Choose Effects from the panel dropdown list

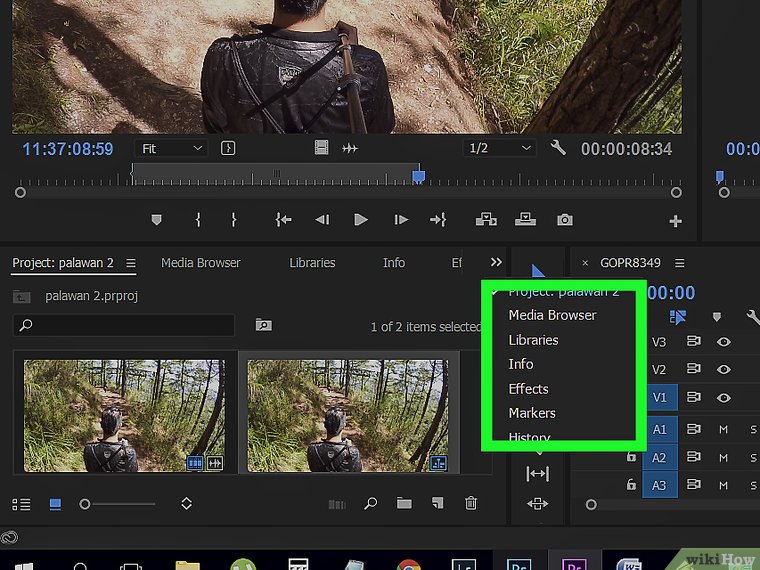click(x=528, y=388)
